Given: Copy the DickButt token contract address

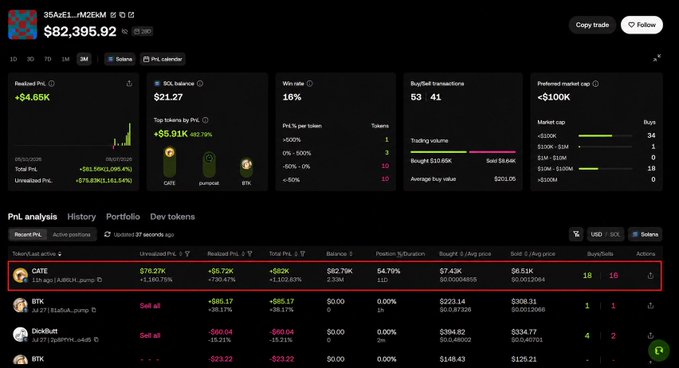Looking at the screenshot, I should tap(96, 340).
